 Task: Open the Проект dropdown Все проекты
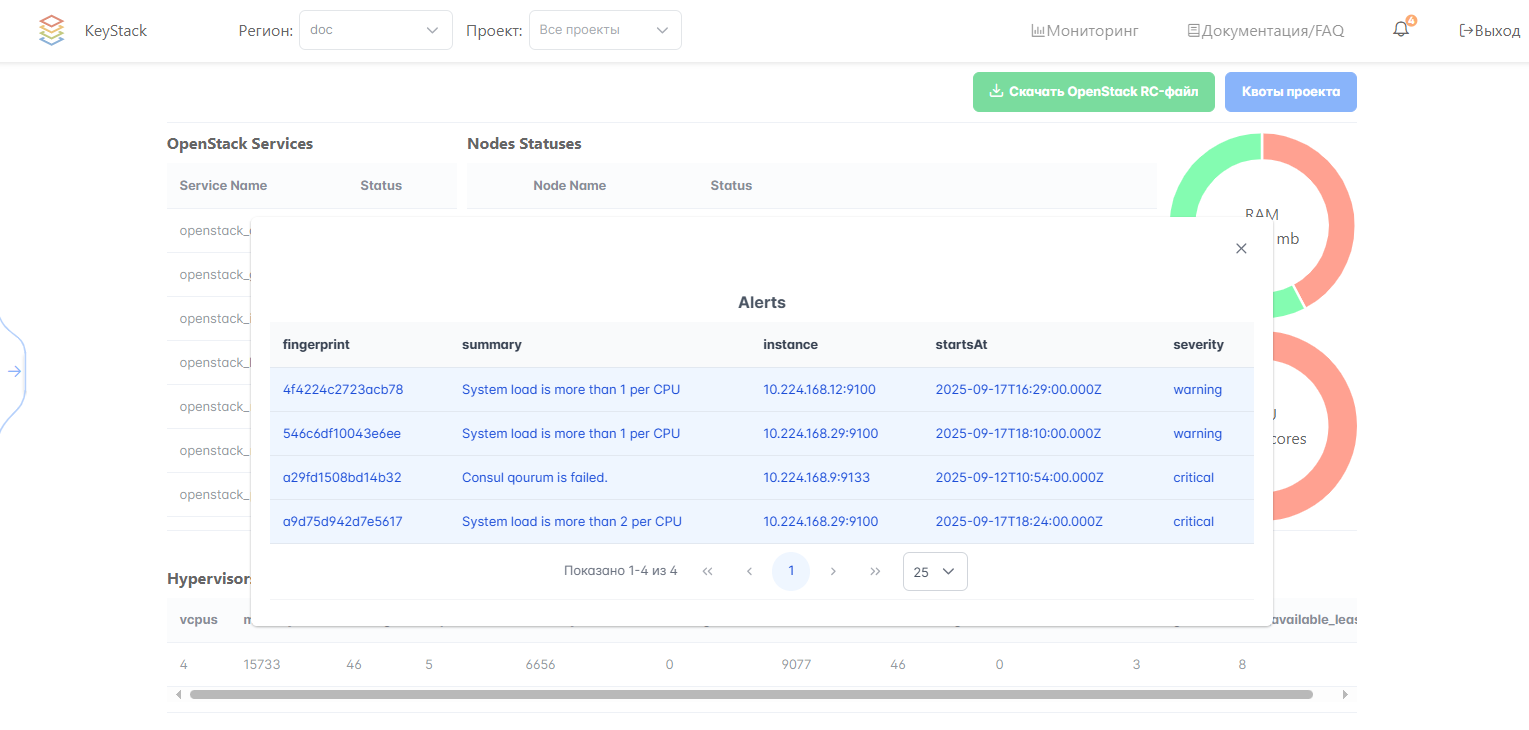point(604,30)
